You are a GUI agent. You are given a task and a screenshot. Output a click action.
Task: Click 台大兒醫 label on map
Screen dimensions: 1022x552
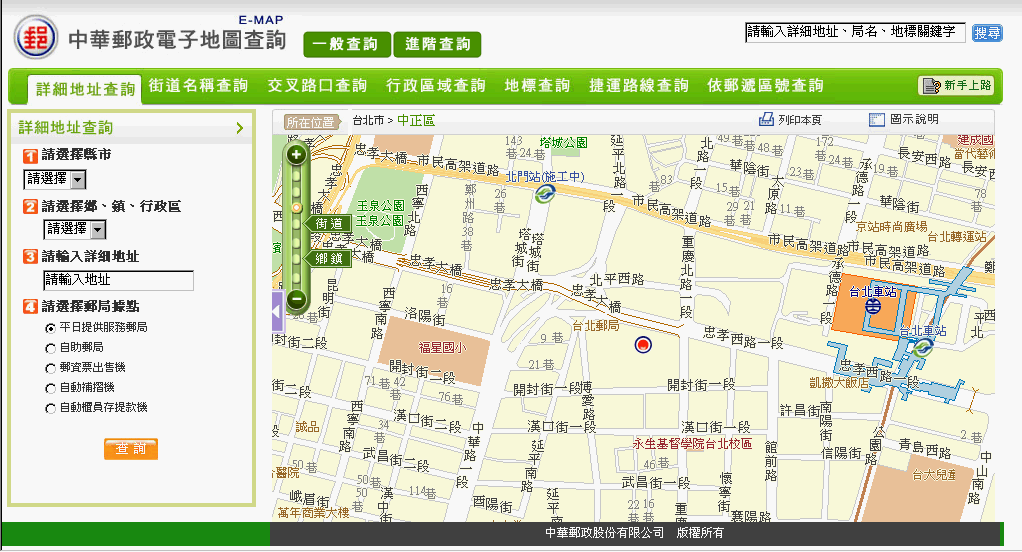(934, 475)
